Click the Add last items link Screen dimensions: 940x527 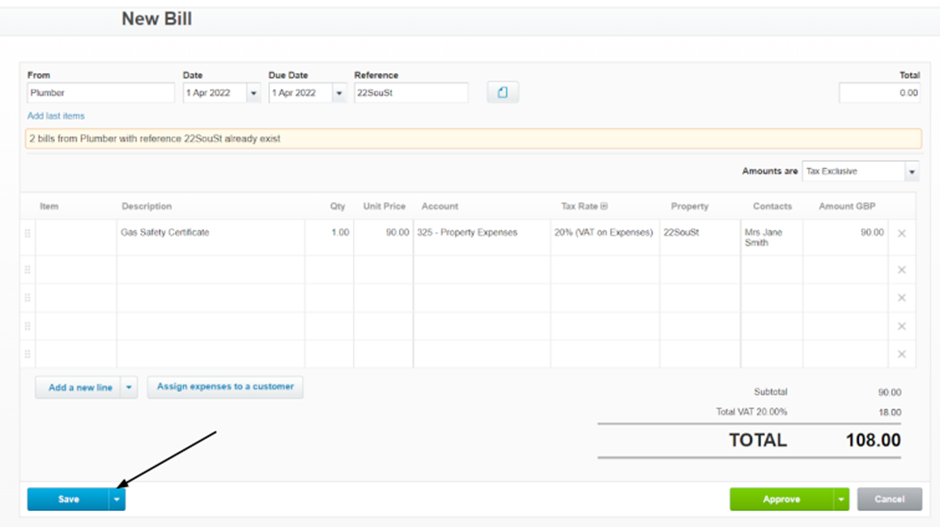56,116
